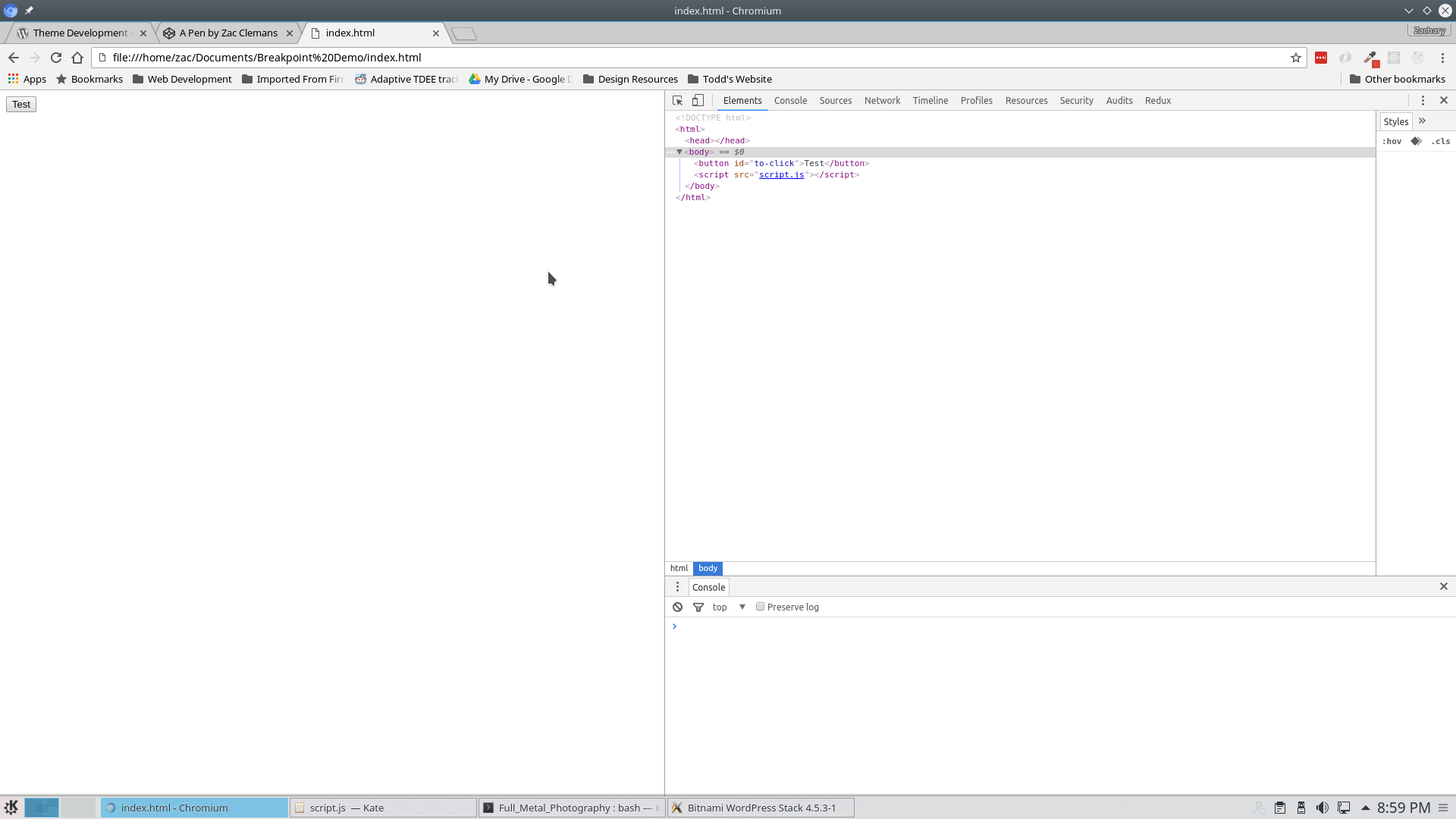This screenshot has width=1456, height=819.
Task: Click the clear console icon
Action: pyautogui.click(x=677, y=607)
